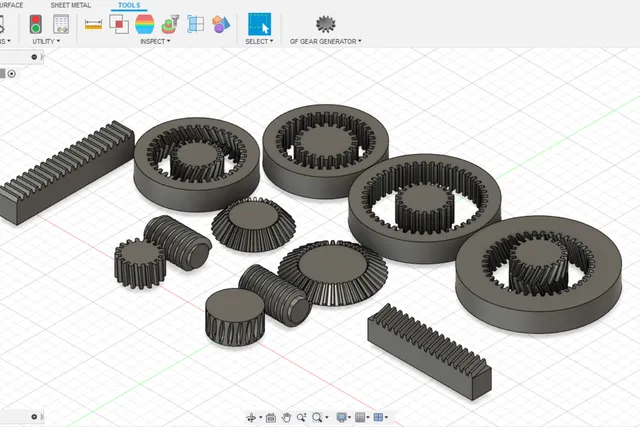
Task: Click the Fit zoom window icon
Action: coord(317,417)
